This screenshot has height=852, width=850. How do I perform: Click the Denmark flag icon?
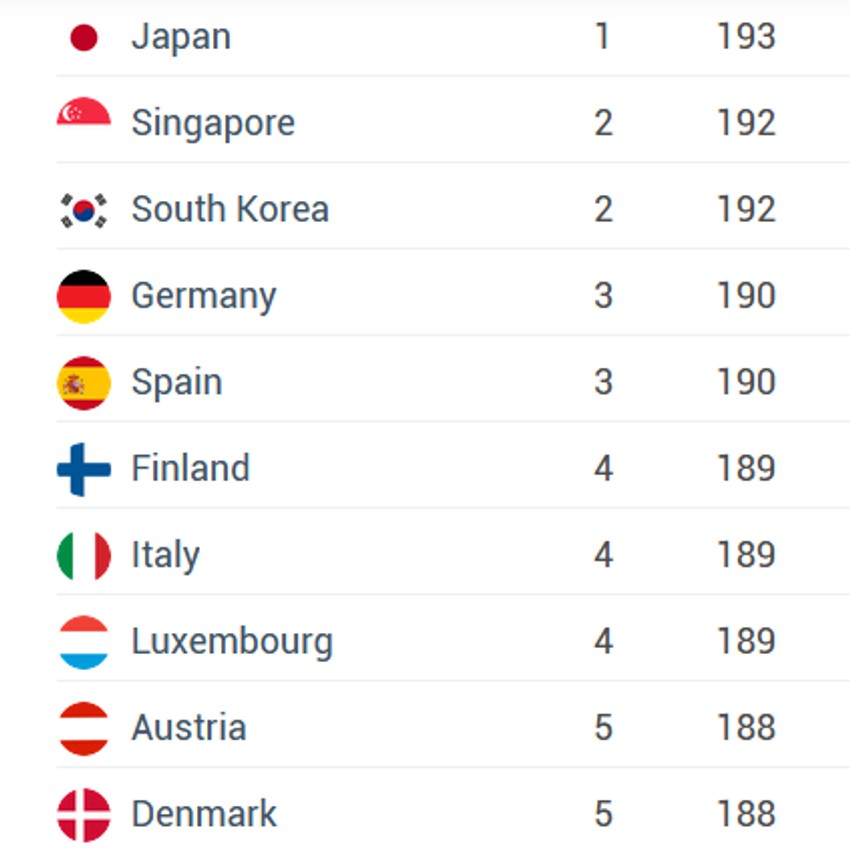click(x=84, y=814)
